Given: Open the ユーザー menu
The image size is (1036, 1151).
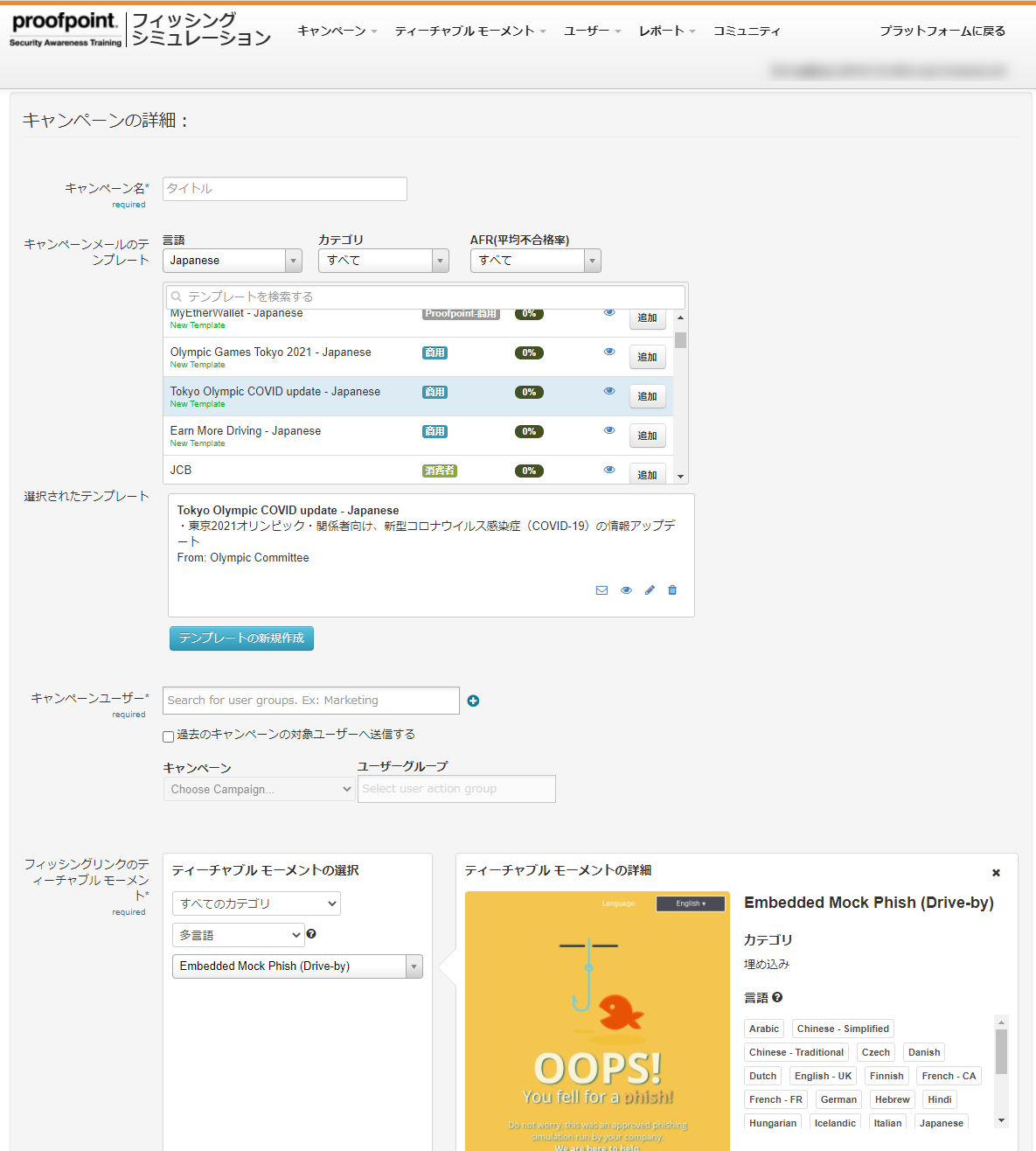Looking at the screenshot, I should (593, 31).
